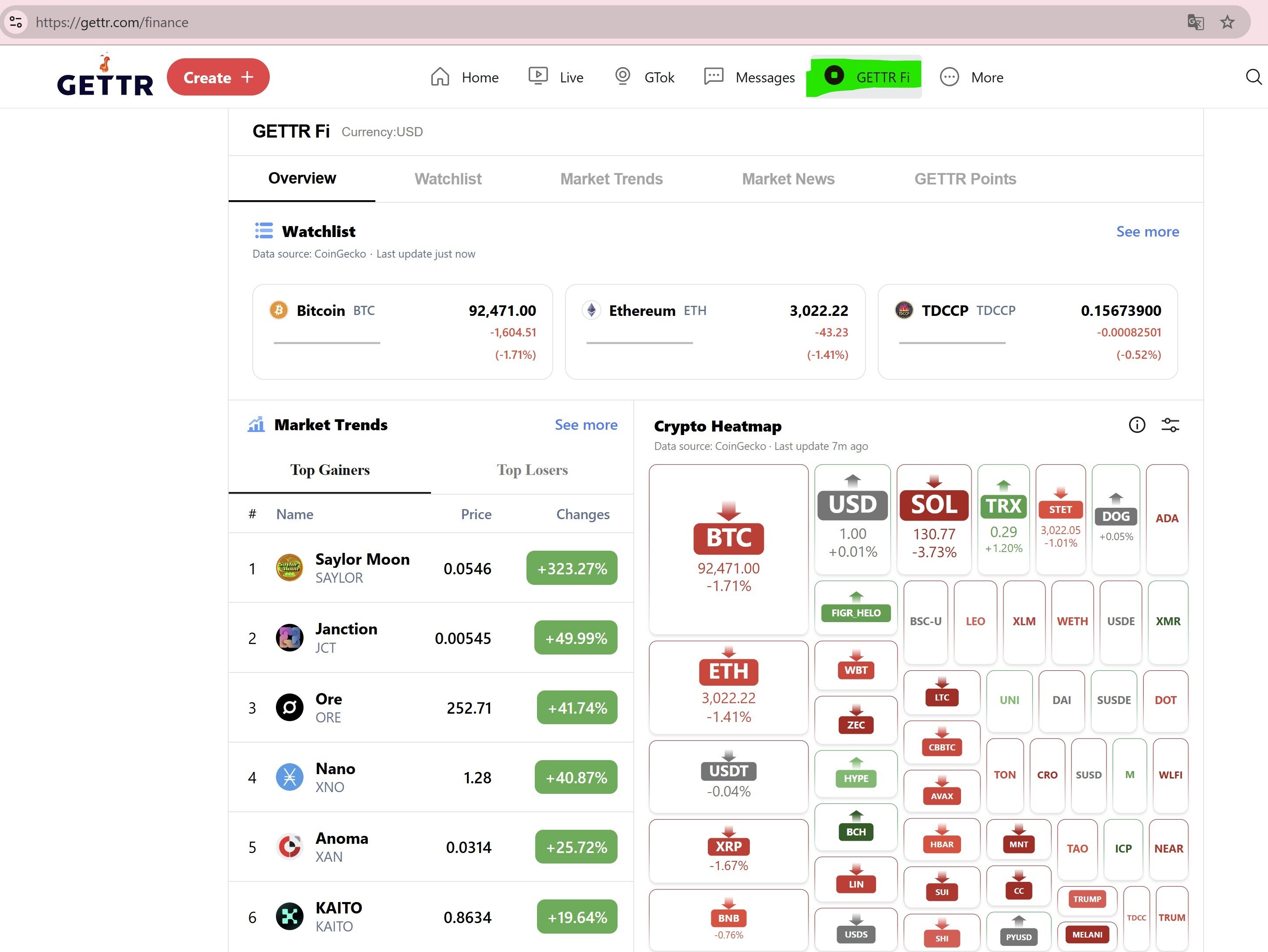
Task: Bookmark page with star icon
Action: [x=1227, y=22]
